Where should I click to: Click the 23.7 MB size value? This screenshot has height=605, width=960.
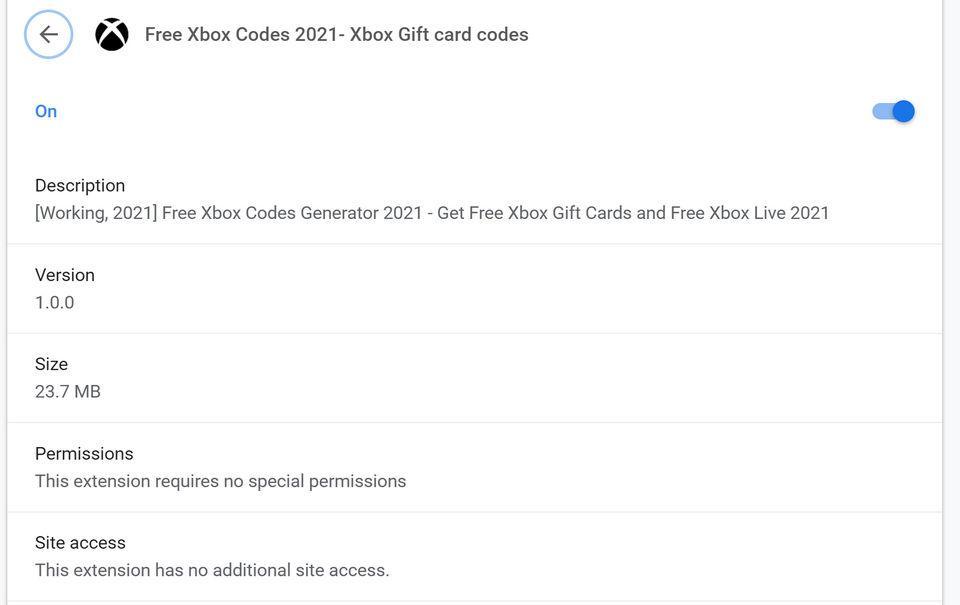68,391
